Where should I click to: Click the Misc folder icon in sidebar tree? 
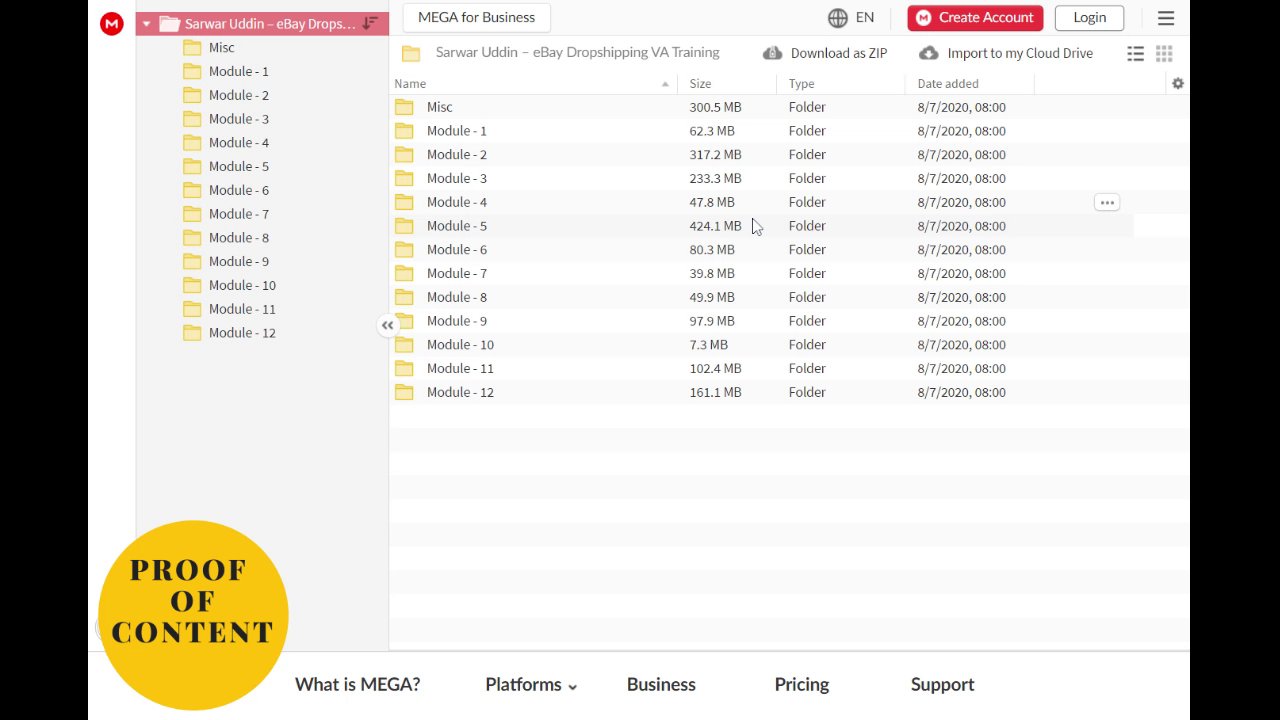(193, 48)
